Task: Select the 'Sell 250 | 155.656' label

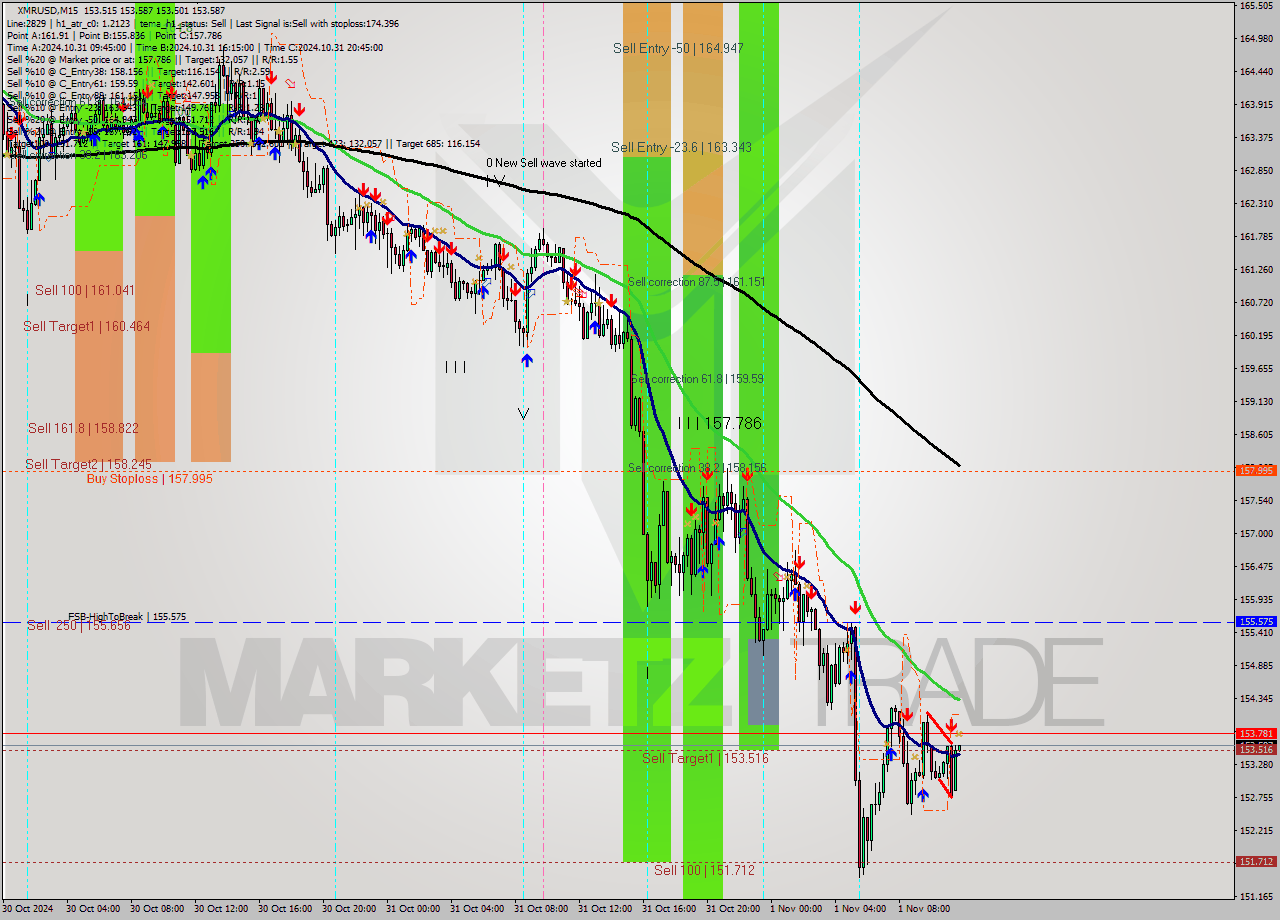Action: 79,625
